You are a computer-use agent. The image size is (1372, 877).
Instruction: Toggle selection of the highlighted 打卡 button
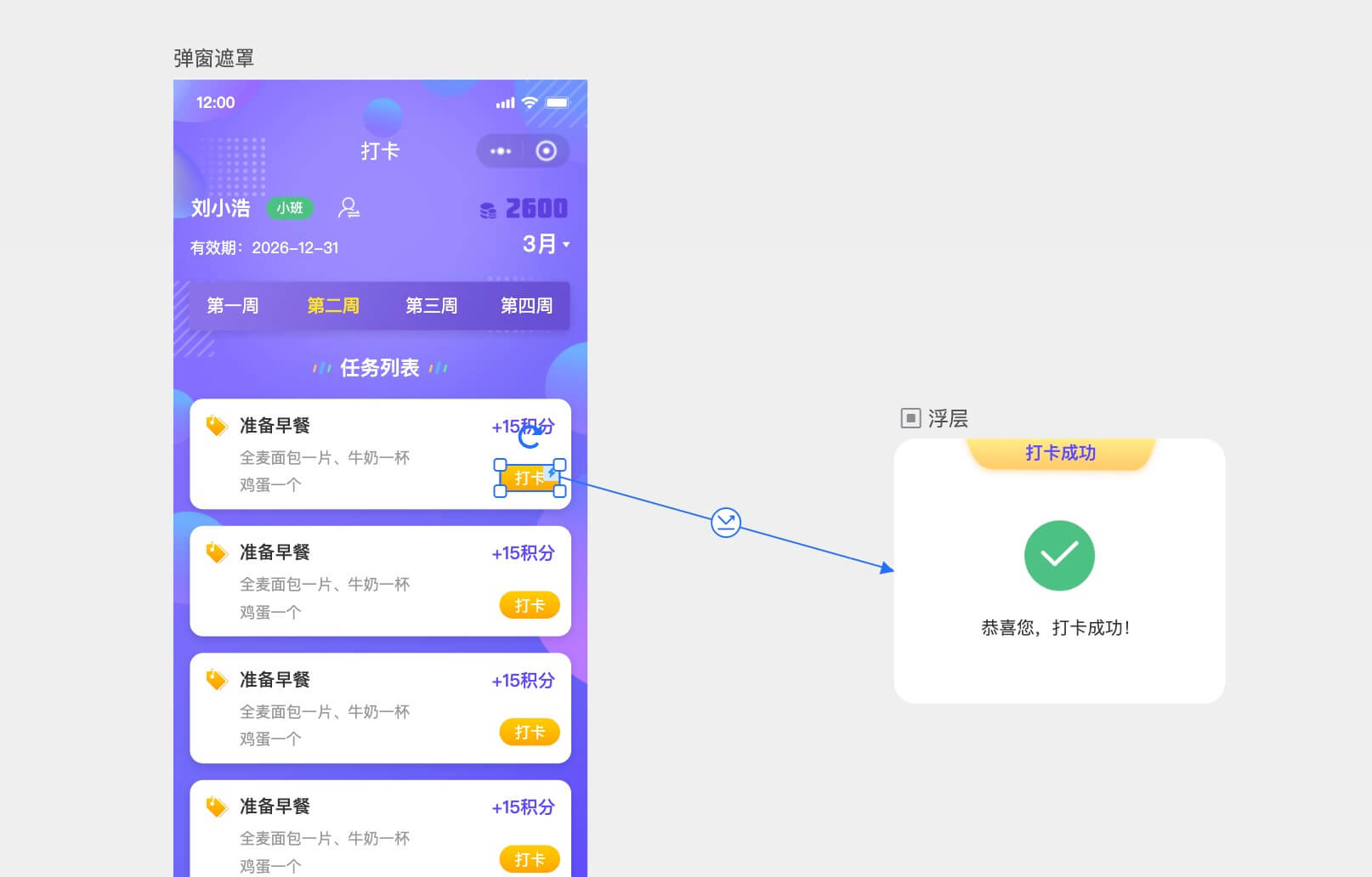(529, 478)
